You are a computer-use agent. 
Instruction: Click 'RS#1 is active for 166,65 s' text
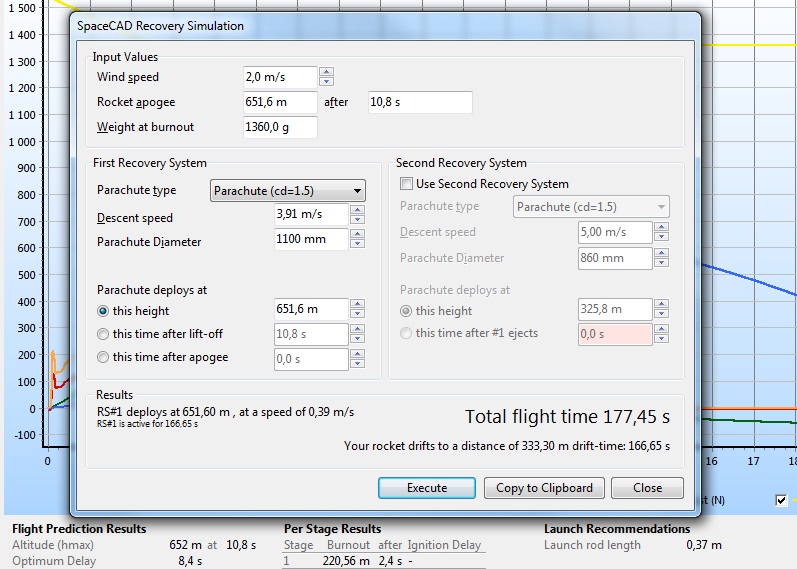tap(147, 424)
